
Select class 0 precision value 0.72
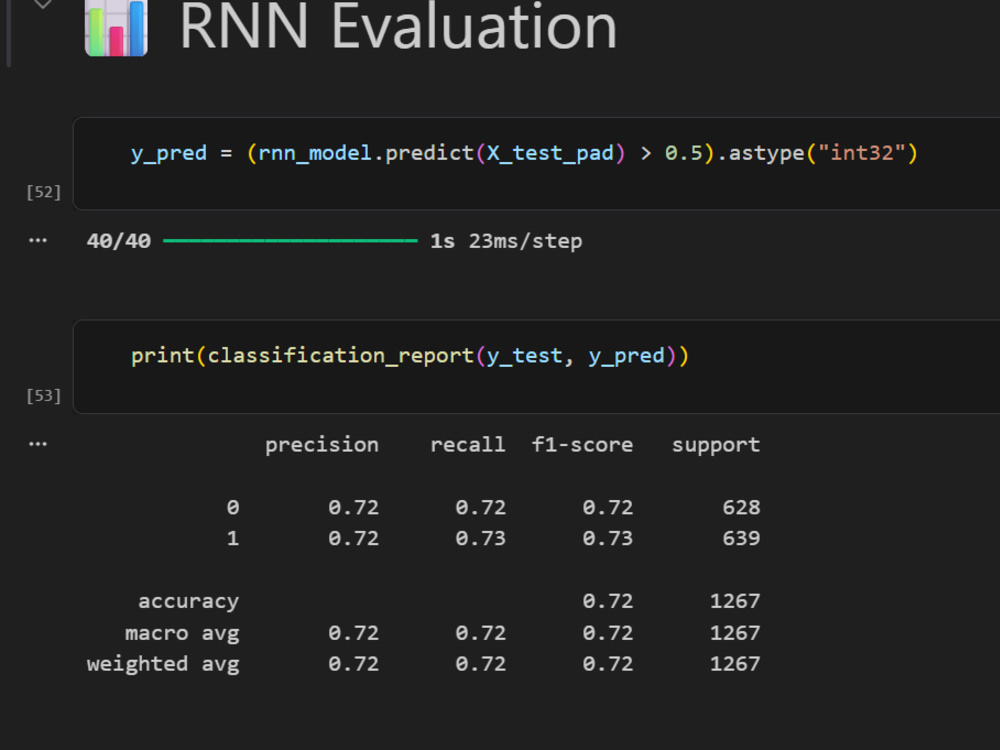[353, 507]
